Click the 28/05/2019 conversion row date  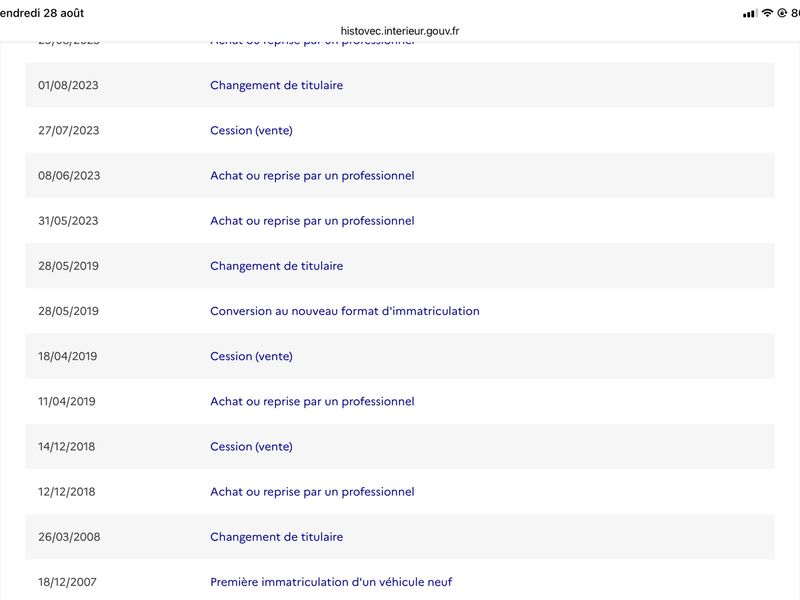(68, 311)
